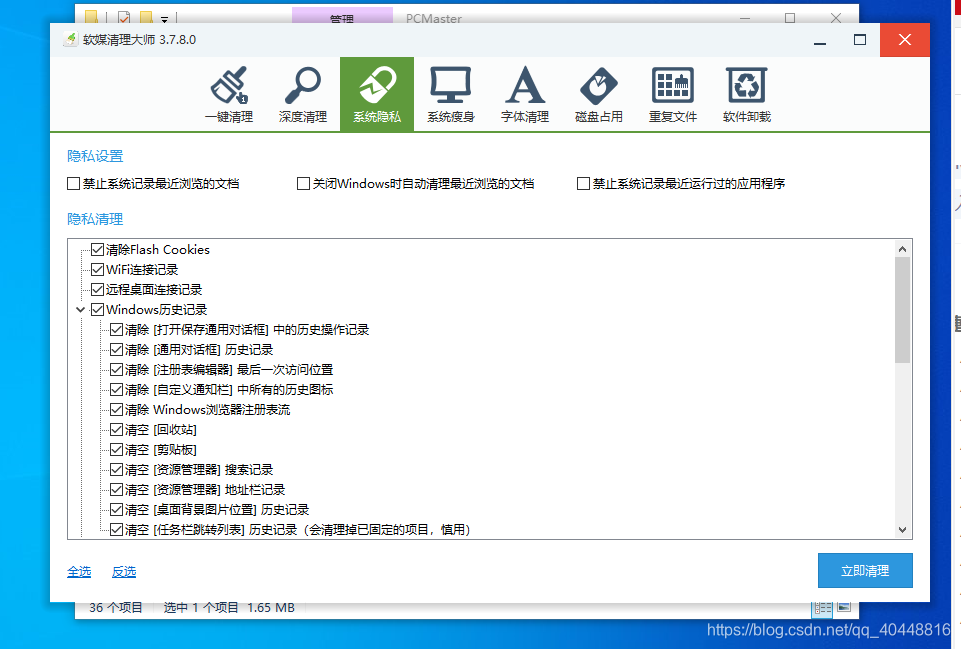Disable 清空 [剪贴板] cleanup item

coord(116,449)
